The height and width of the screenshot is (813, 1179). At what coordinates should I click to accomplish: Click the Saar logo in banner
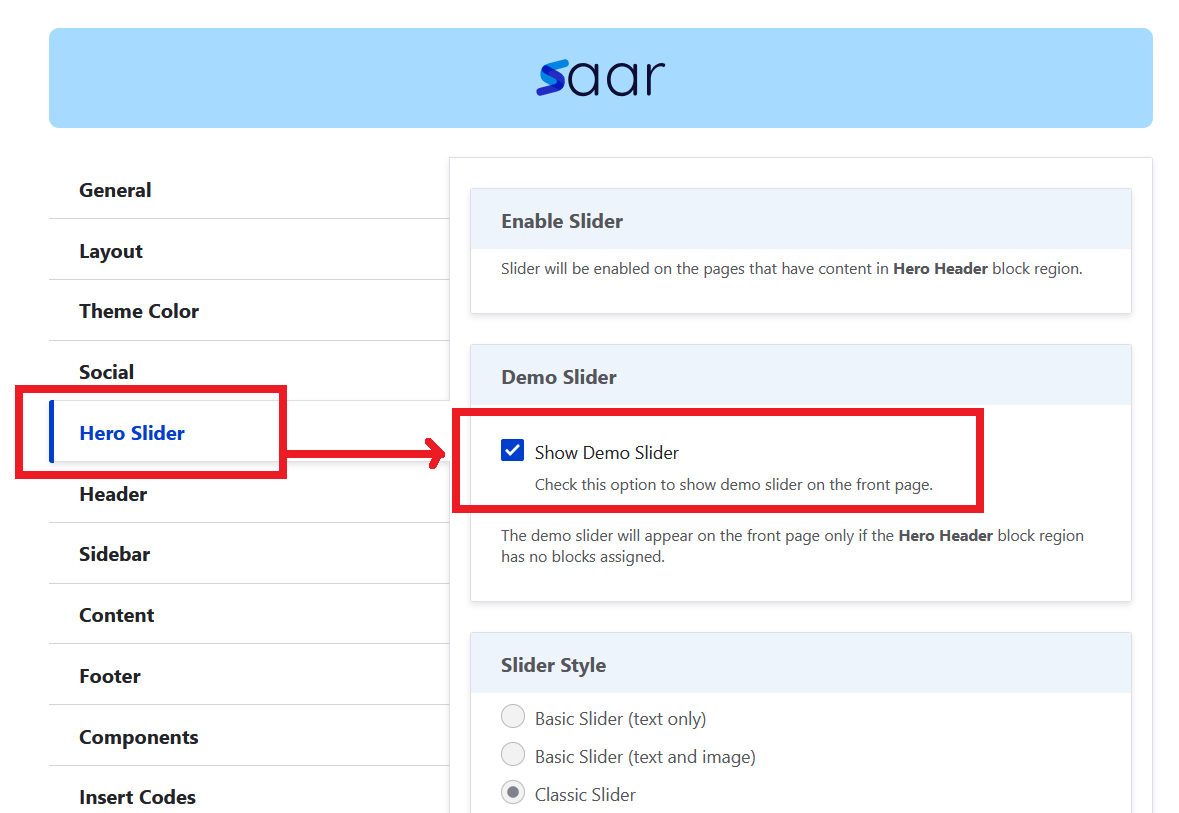(600, 78)
